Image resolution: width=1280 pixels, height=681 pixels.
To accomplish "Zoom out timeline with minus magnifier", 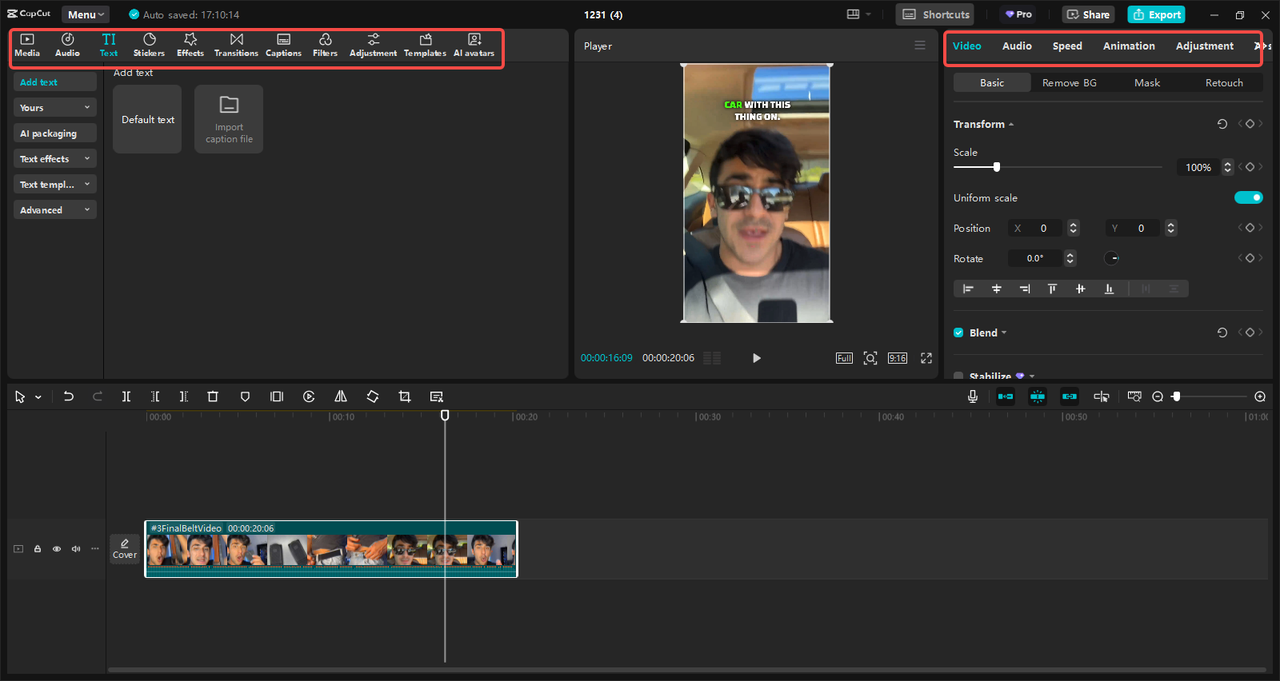I will [1158, 397].
